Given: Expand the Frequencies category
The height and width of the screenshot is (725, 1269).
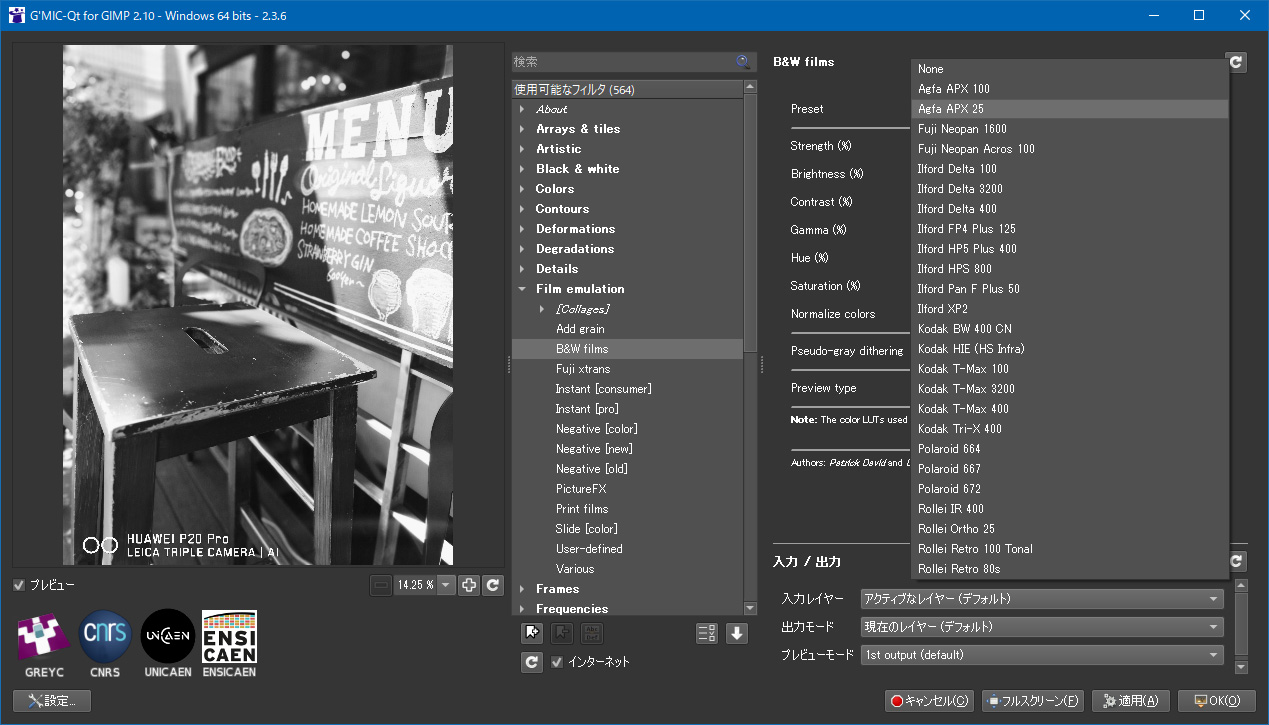Looking at the screenshot, I should pyautogui.click(x=522, y=609).
